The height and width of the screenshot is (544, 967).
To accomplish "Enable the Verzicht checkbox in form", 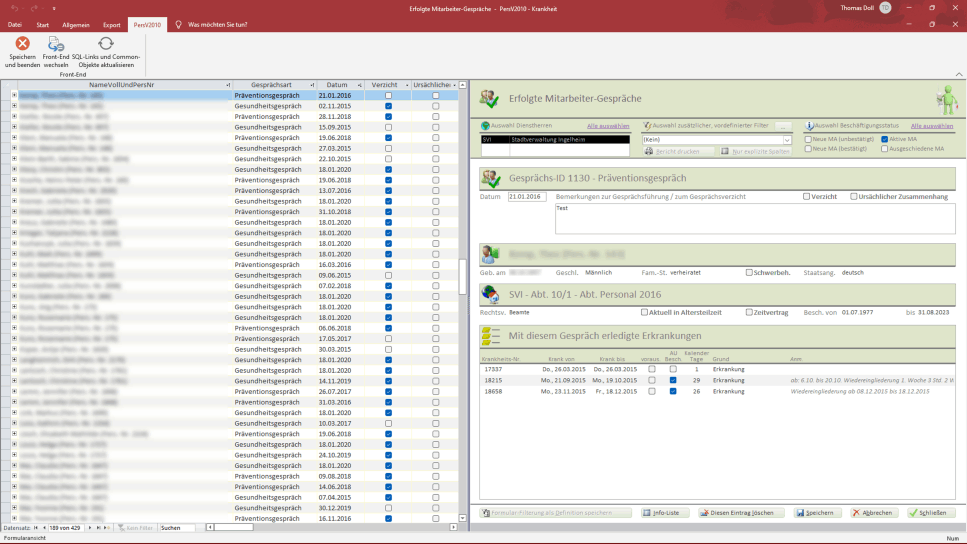I will [x=807, y=196].
